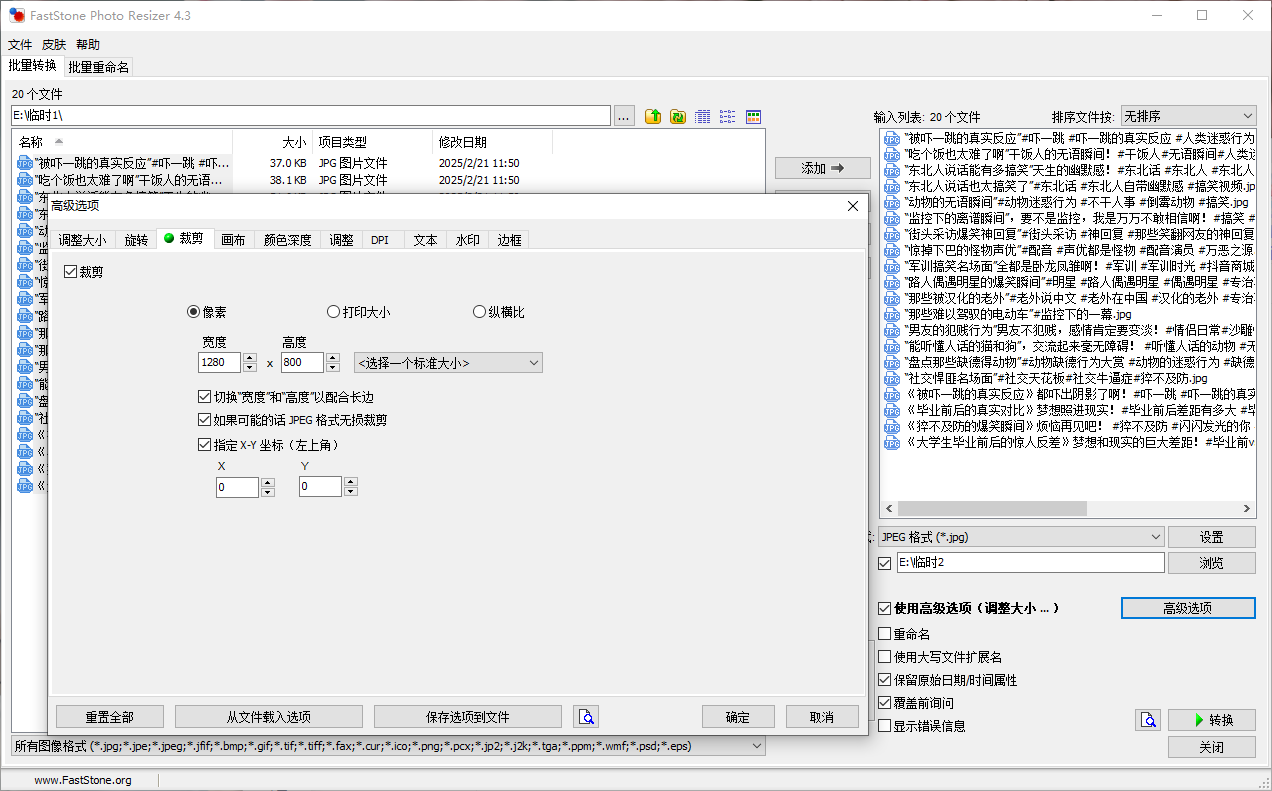The width and height of the screenshot is (1272, 791).
Task: Switch file list to list view icon
Action: [x=728, y=117]
